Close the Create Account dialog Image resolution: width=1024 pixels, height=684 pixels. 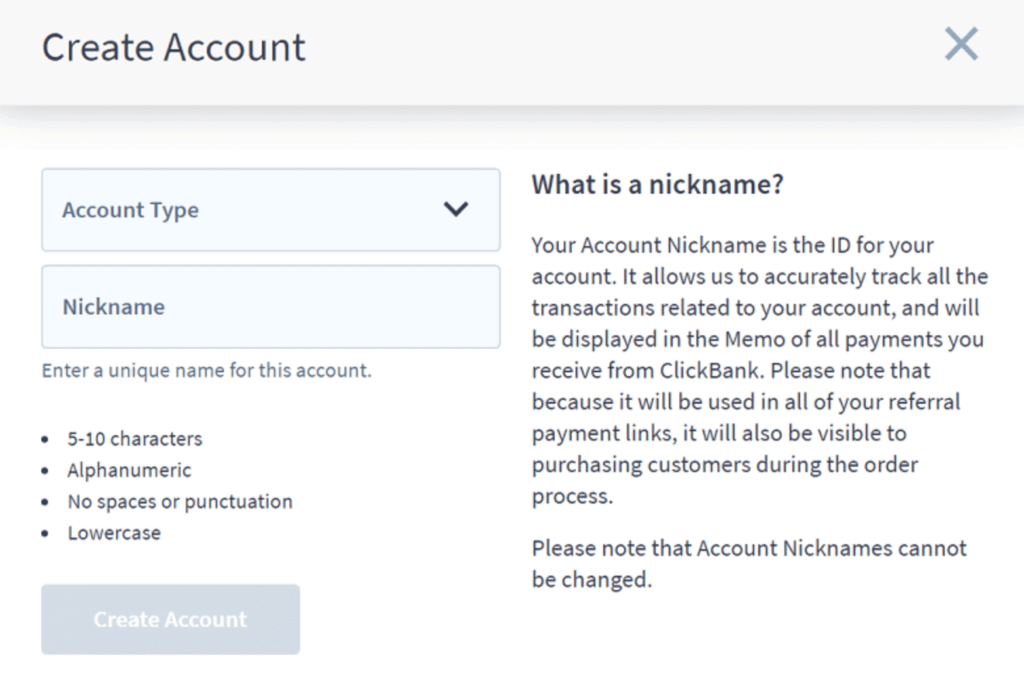(961, 44)
